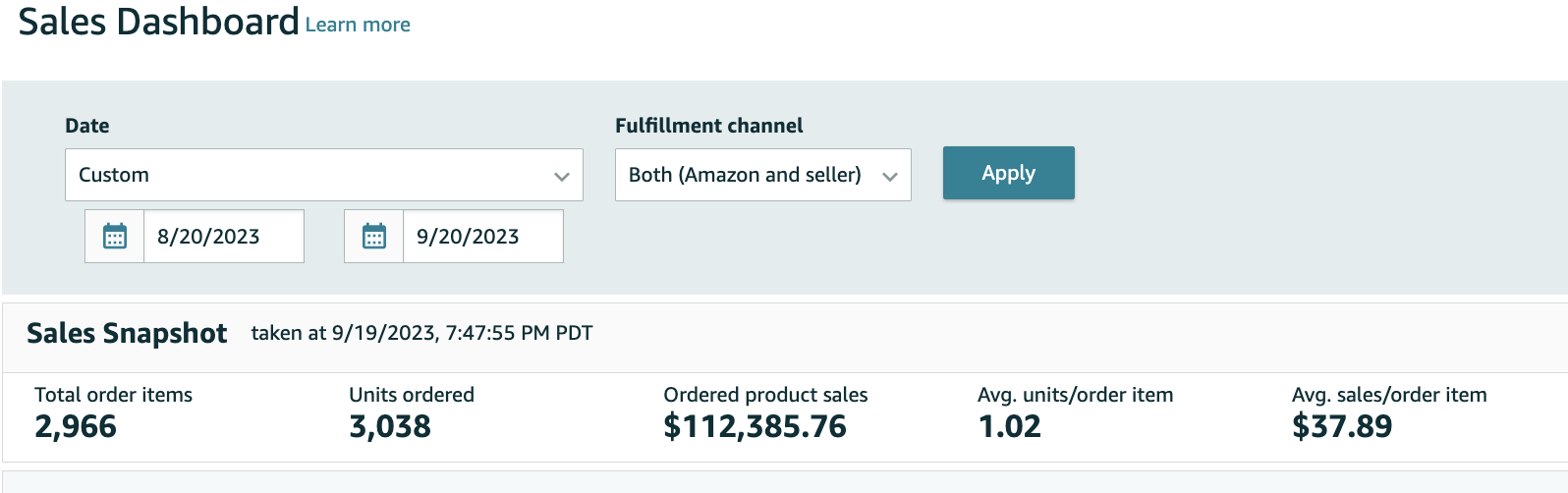Image resolution: width=1568 pixels, height=493 pixels.
Task: Click the Date field label
Action: click(87, 126)
